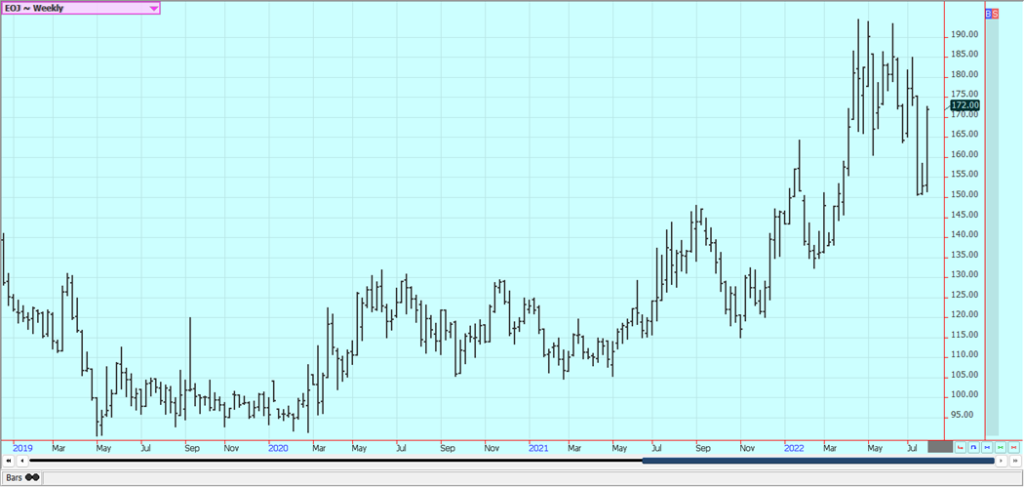The image size is (1024, 487).
Task: Step forward one bar with right arrow
Action: coord(1001,461)
